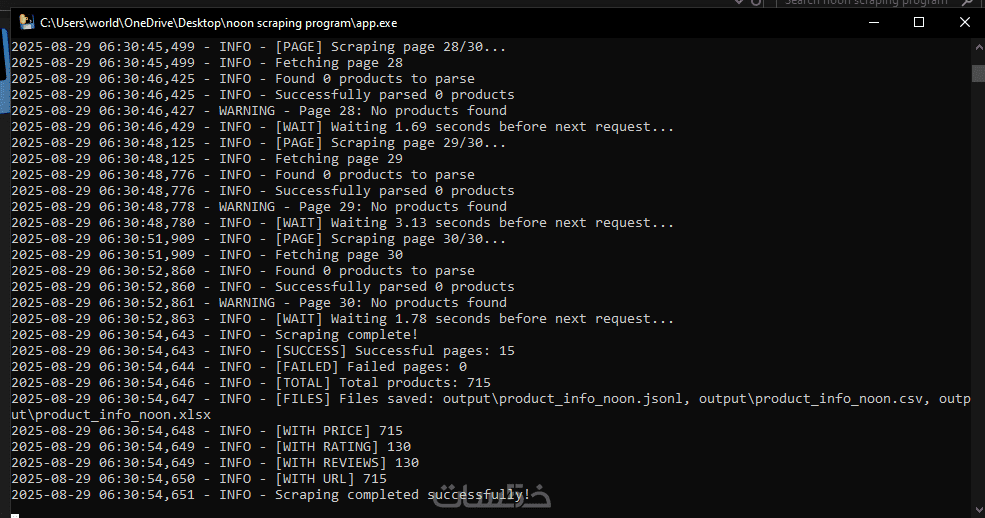The width and height of the screenshot is (985, 518).
Task: Click the 'WARNING - Page 28' log entry
Action: [362, 111]
